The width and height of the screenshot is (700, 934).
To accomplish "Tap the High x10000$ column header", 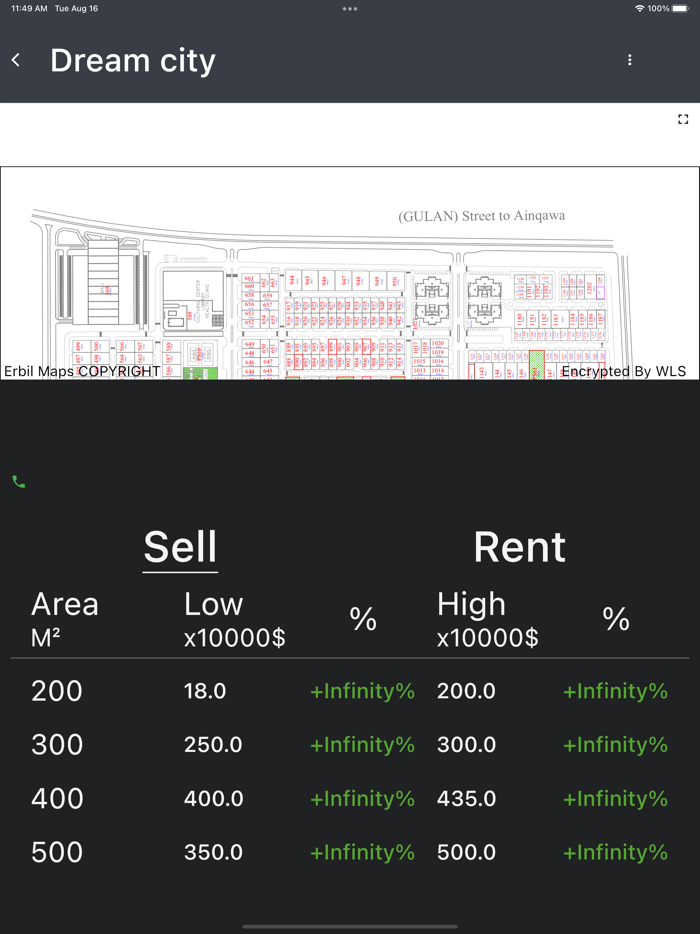I will 488,619.
